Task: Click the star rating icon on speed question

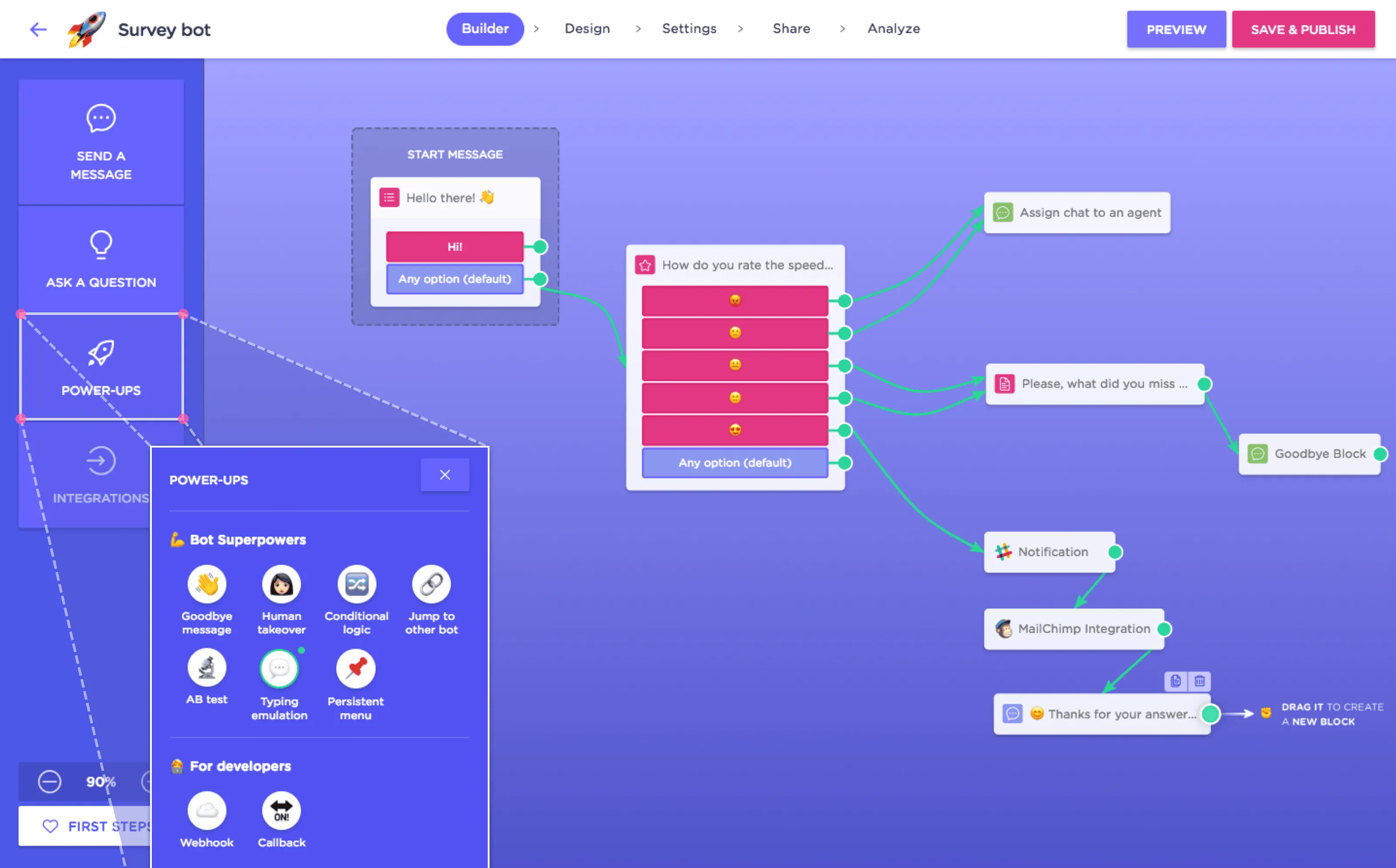Action: point(645,265)
